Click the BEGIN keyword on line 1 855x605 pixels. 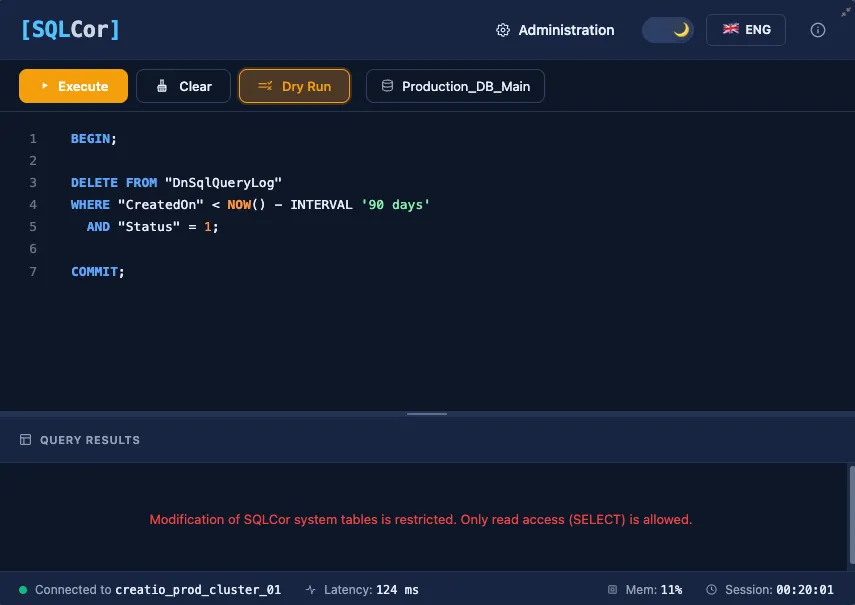[x=91, y=138]
